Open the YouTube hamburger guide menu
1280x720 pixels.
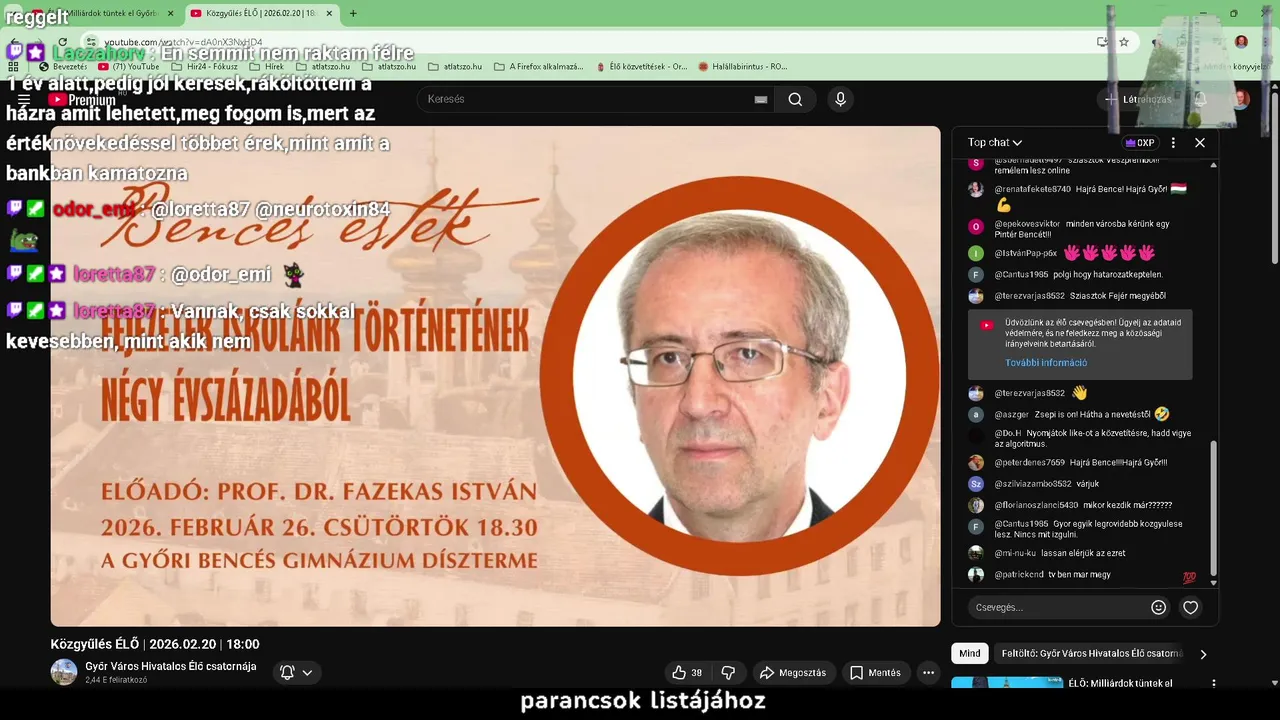click(x=24, y=99)
